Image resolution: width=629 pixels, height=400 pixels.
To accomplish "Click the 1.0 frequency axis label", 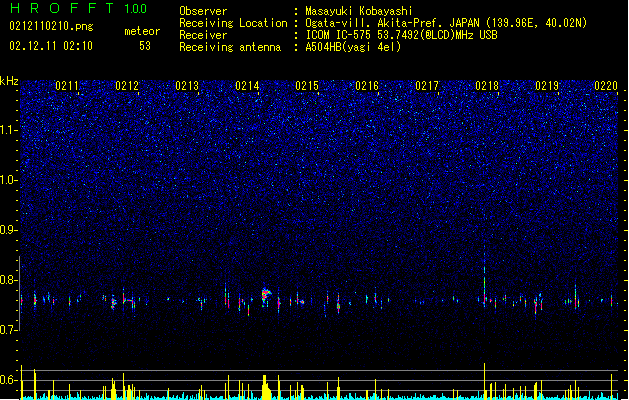I will pyautogui.click(x=8, y=180).
